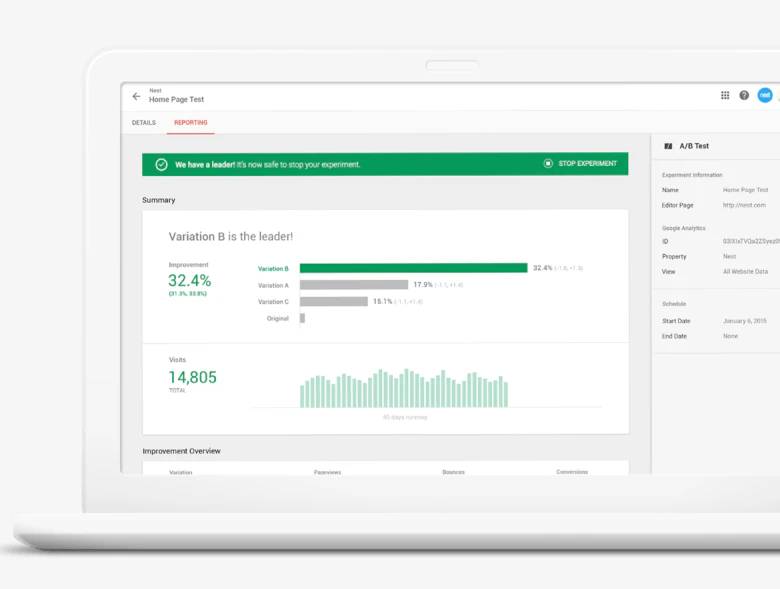The width and height of the screenshot is (780, 589).
Task: Select the Variation C label
Action: point(273,302)
